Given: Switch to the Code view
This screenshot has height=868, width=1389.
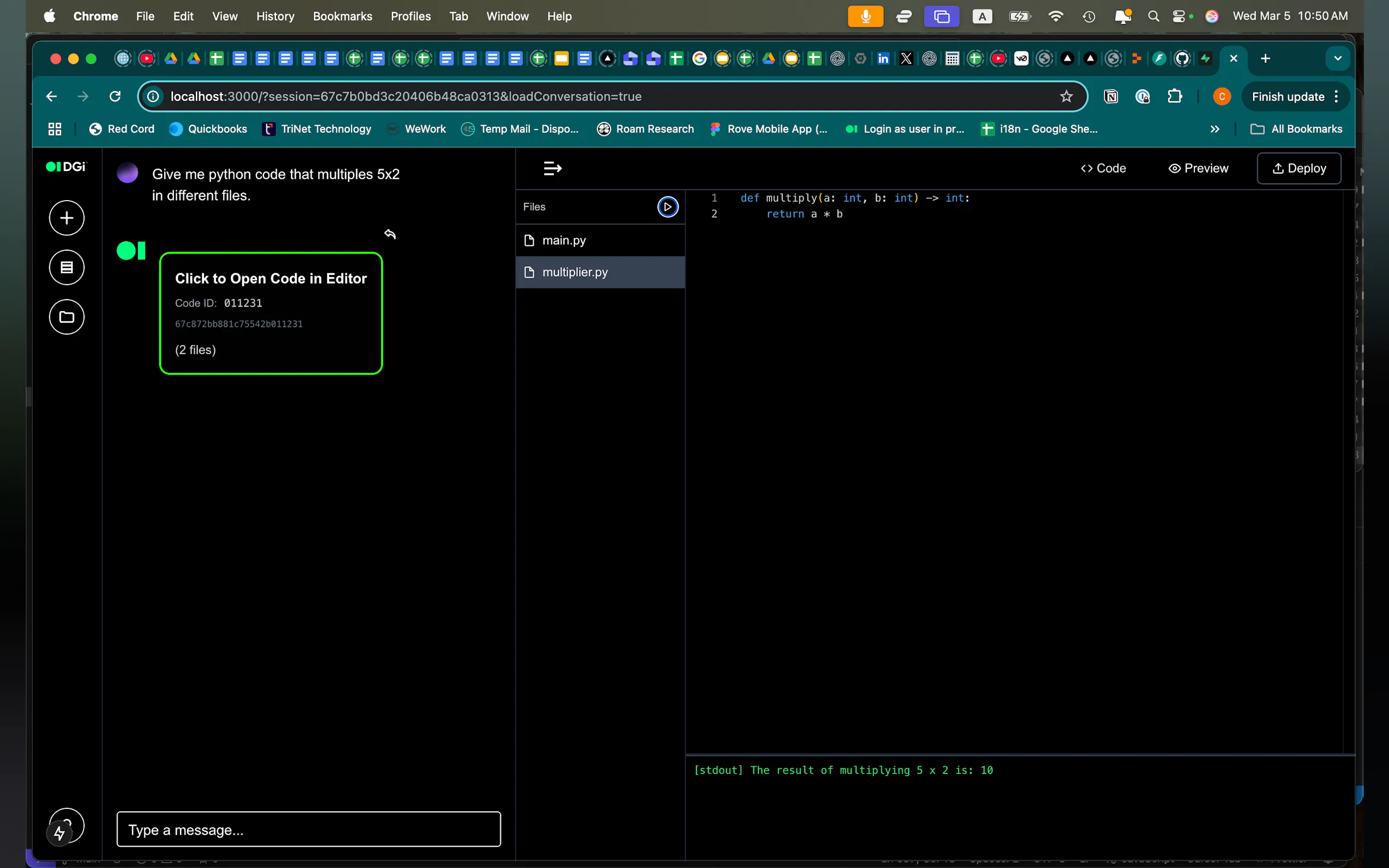Looking at the screenshot, I should point(1103,168).
